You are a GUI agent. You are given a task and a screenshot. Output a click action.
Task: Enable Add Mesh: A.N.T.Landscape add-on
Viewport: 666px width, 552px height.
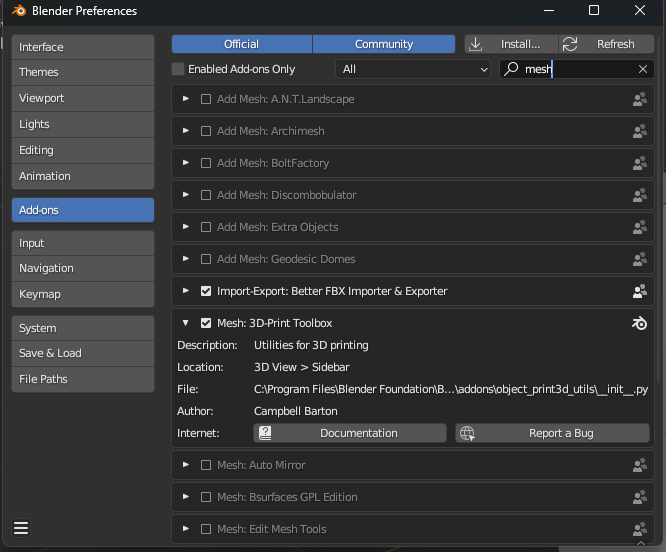(x=206, y=99)
